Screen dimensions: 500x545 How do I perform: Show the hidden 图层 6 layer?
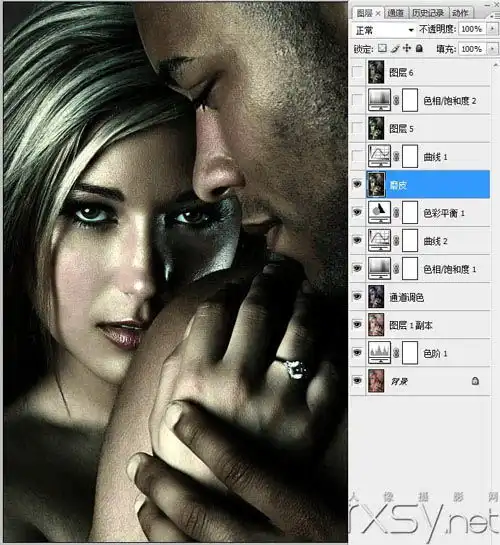(357, 72)
